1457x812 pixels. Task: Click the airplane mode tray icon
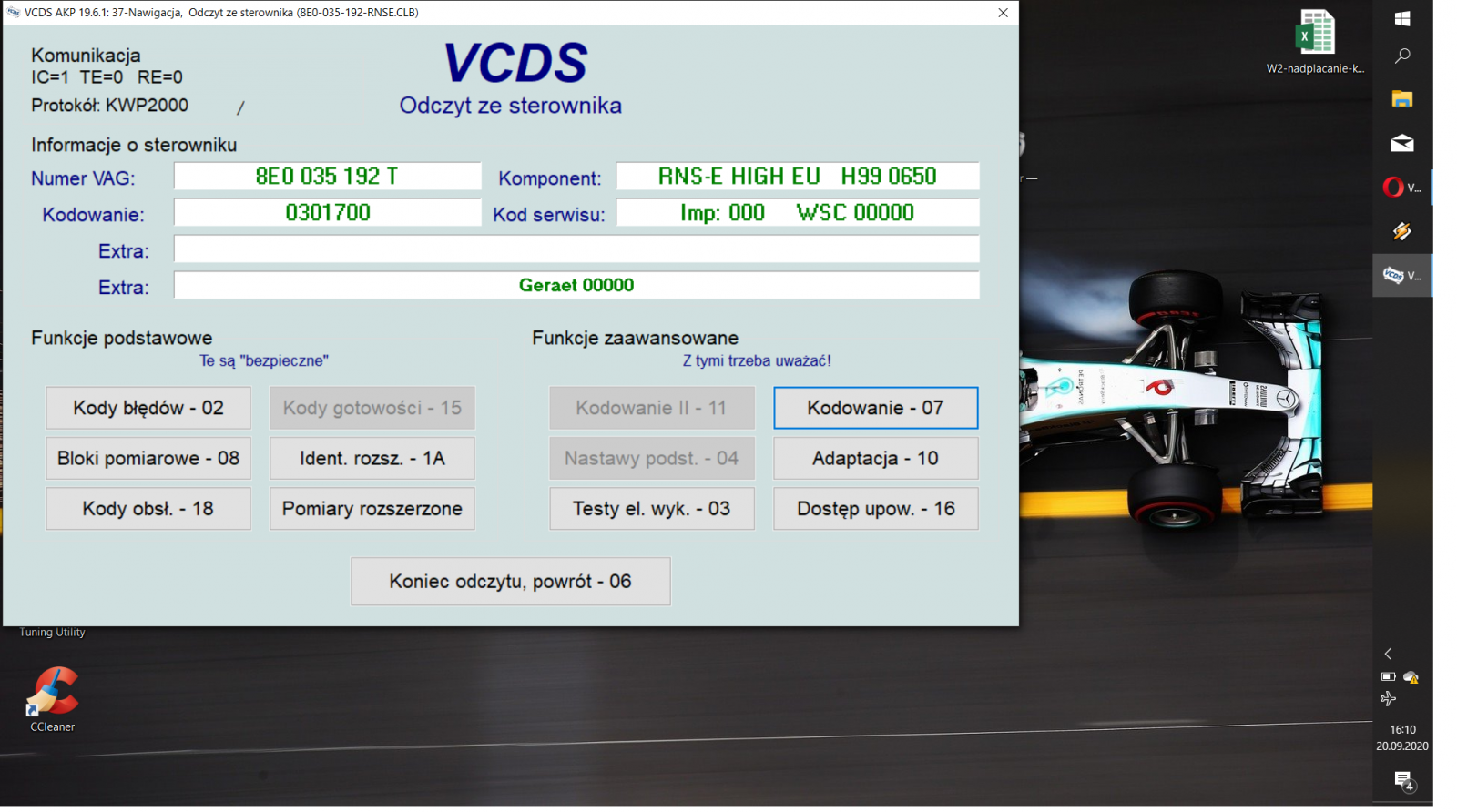point(1388,699)
